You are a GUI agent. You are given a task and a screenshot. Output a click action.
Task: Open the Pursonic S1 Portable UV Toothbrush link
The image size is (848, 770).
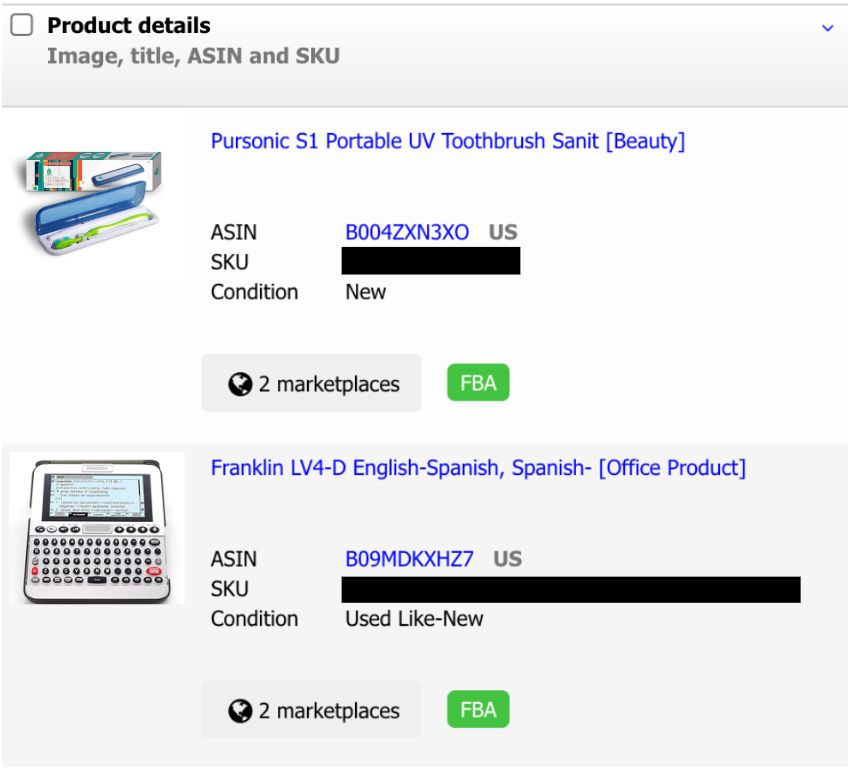coord(447,141)
